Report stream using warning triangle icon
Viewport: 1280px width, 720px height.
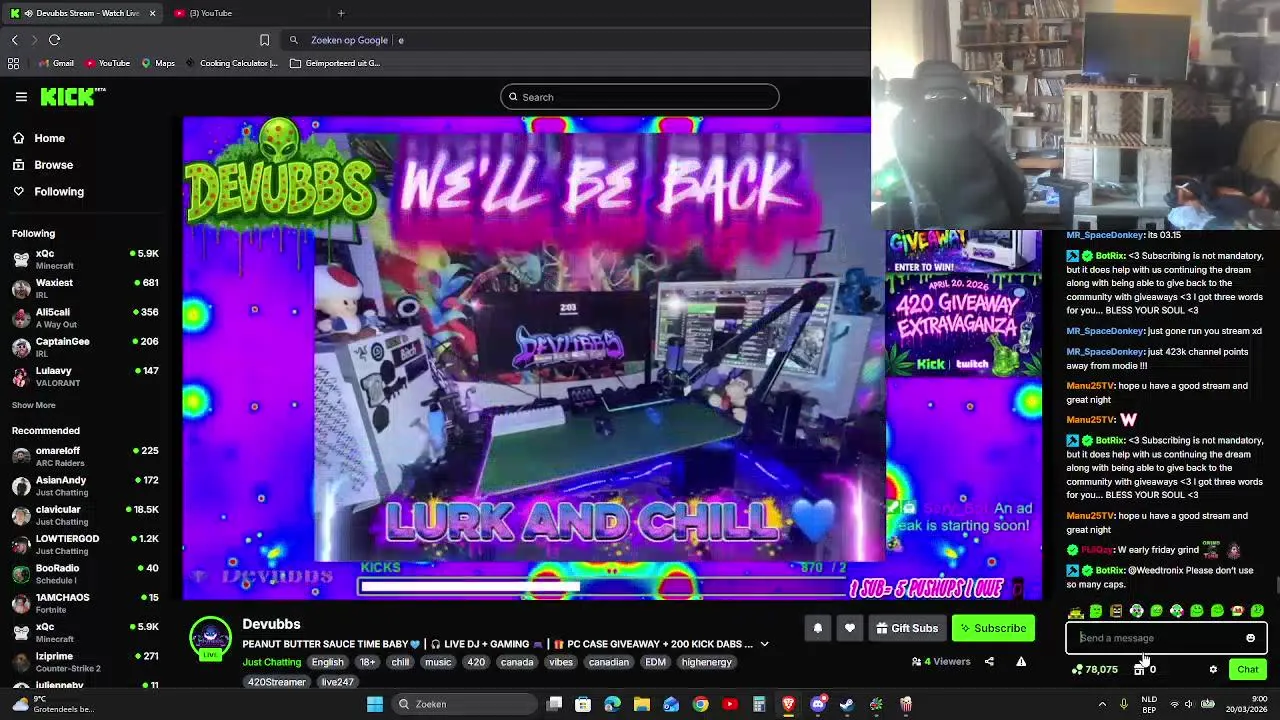1021,661
